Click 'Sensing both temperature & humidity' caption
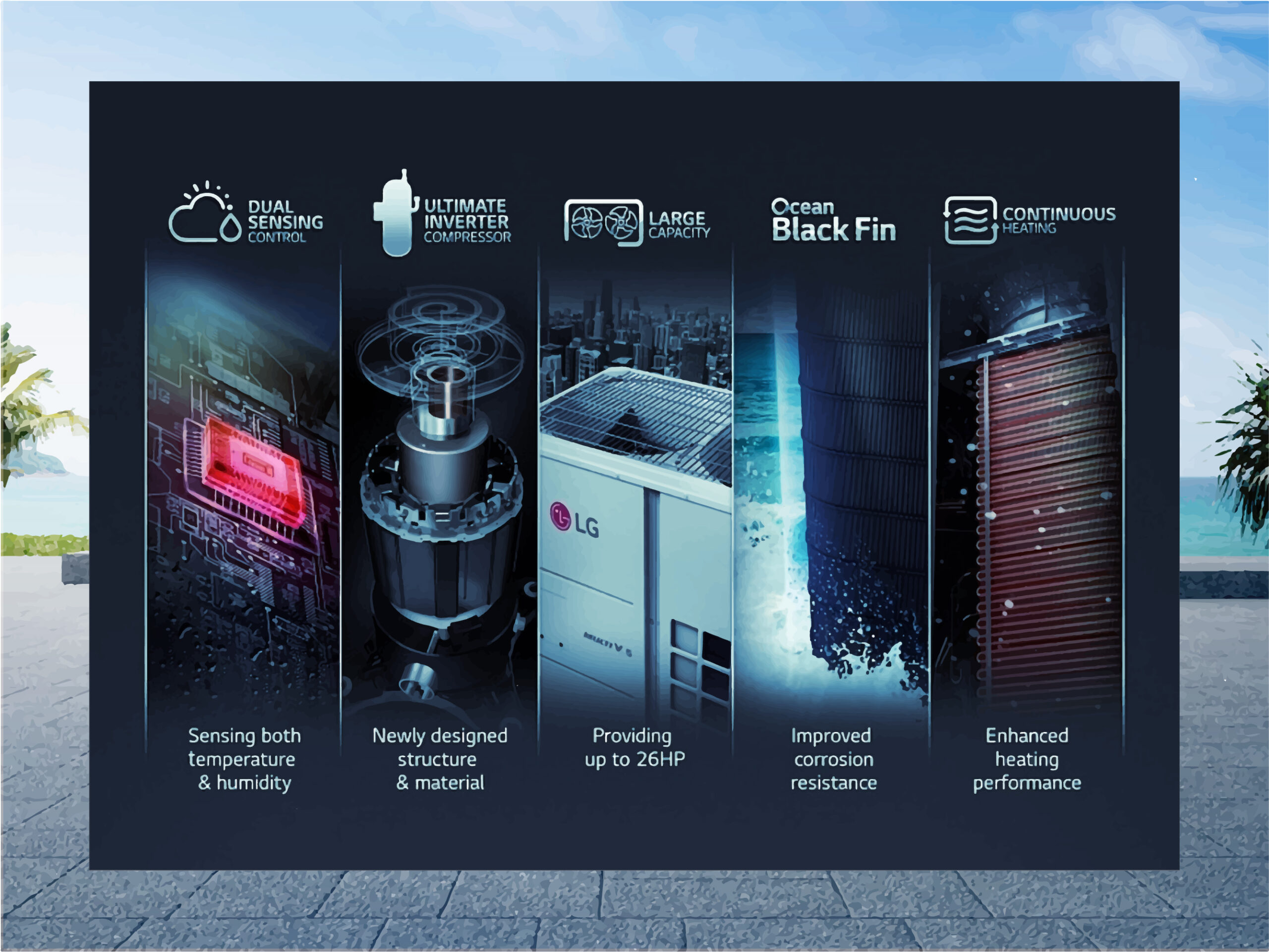The image size is (1269, 952). point(244,759)
